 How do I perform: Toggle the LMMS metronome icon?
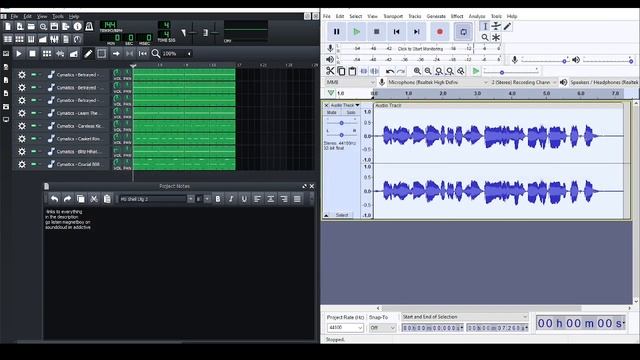click(x=89, y=27)
